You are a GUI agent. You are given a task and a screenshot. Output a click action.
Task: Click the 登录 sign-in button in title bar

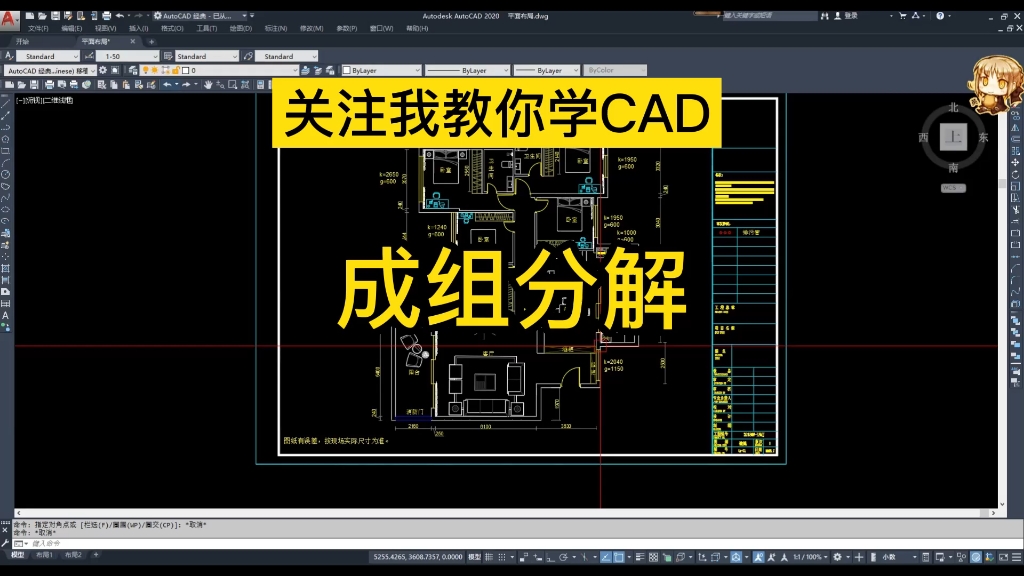tap(851, 16)
